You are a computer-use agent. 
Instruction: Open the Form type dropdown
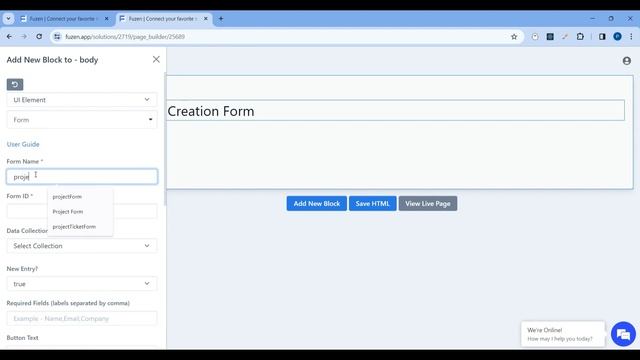point(82,120)
